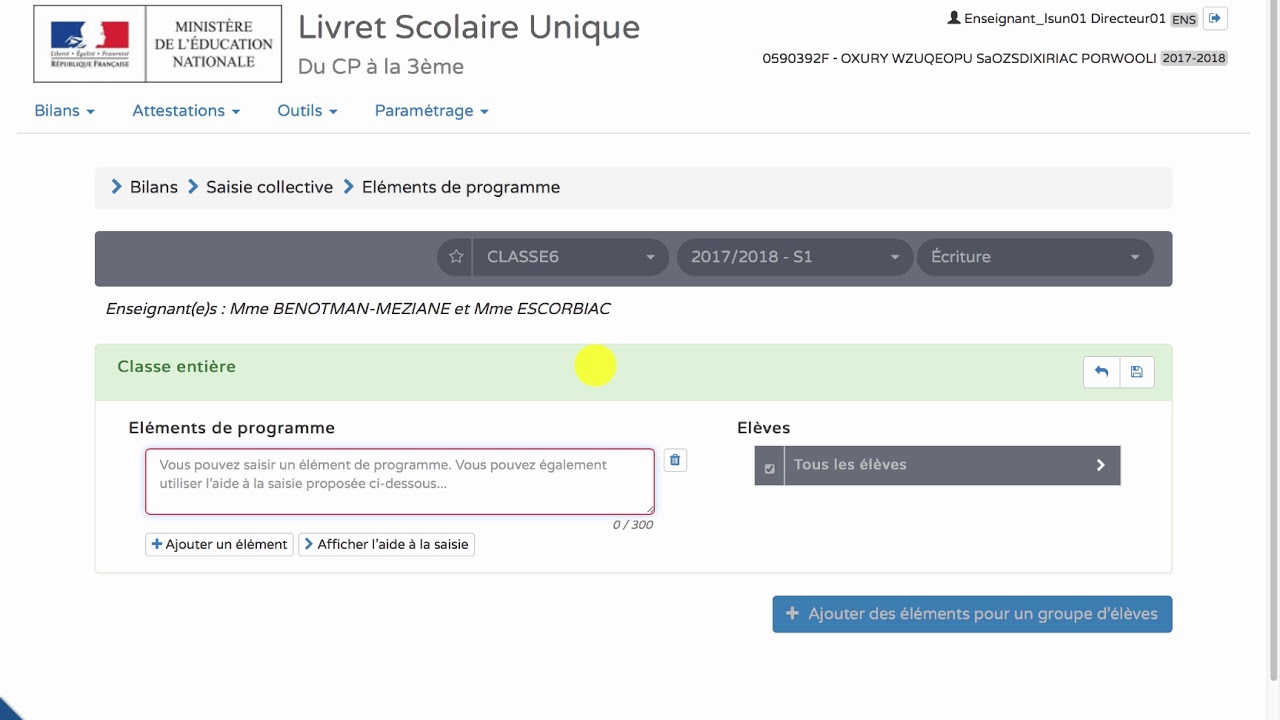Open the Paramétrage menu
1280x720 pixels.
[431, 111]
